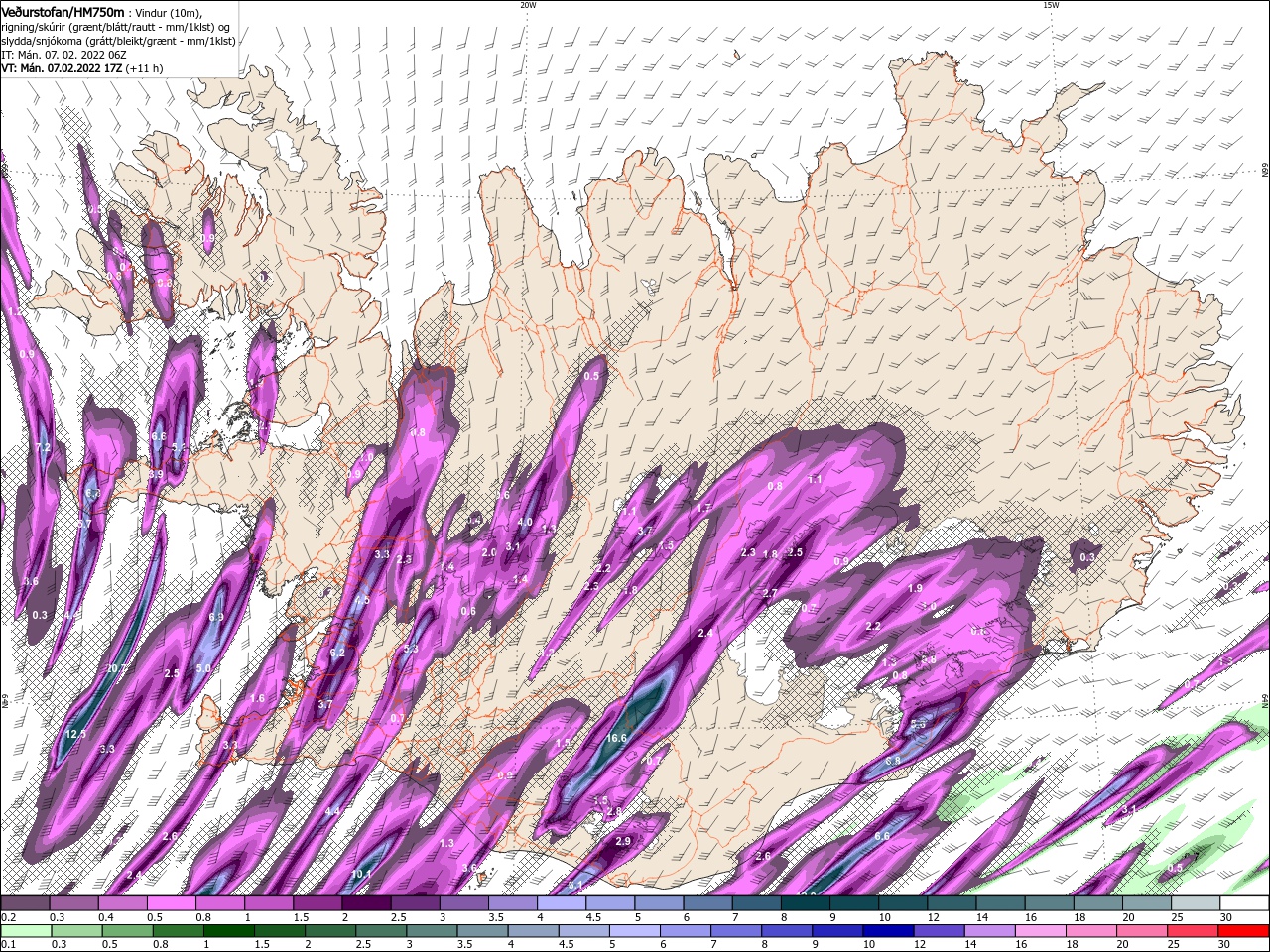
Task: Select the darkest purple 2 swatch in snow scale
Action: point(365,903)
